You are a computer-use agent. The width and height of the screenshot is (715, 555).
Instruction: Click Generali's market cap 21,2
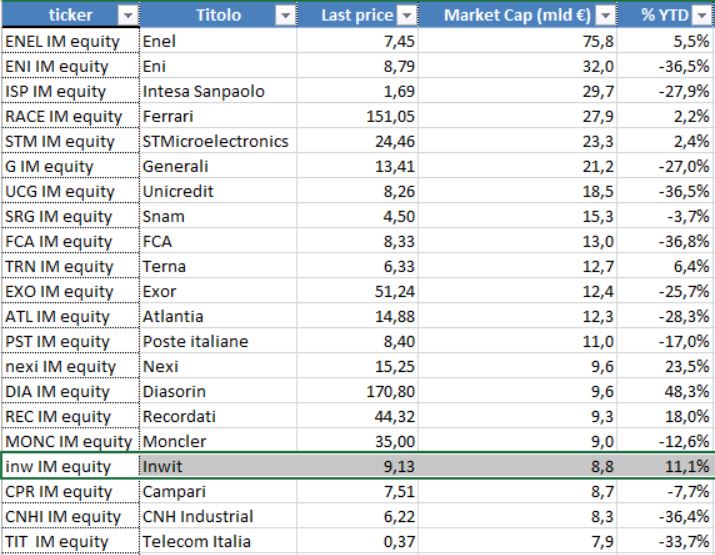(518, 166)
